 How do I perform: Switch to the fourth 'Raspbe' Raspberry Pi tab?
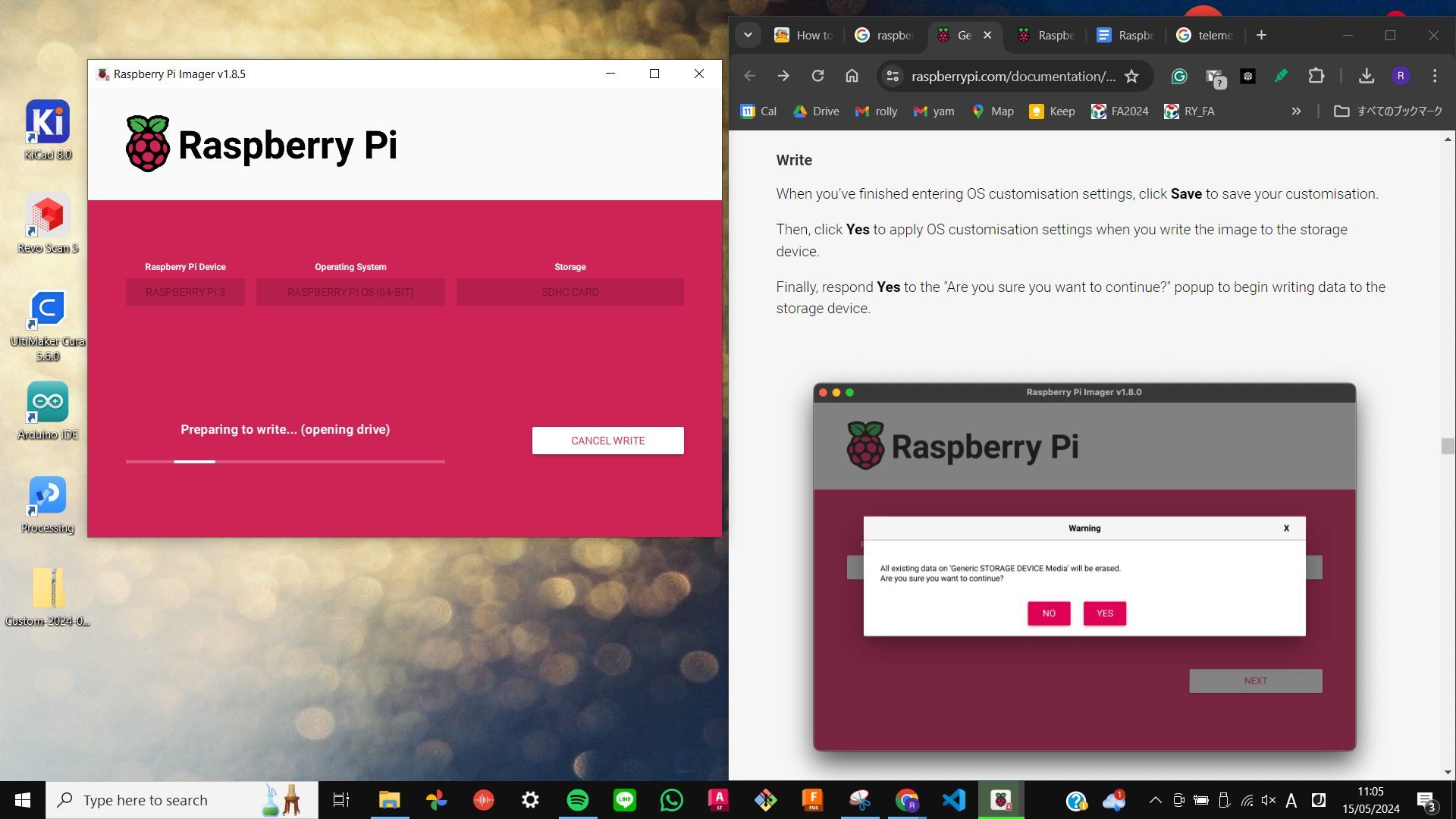pyautogui.click(x=1046, y=35)
